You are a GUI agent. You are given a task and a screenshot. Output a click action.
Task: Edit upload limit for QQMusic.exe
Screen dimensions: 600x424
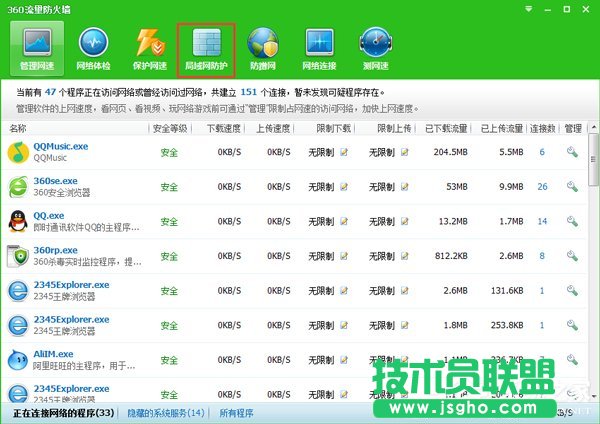pos(404,152)
